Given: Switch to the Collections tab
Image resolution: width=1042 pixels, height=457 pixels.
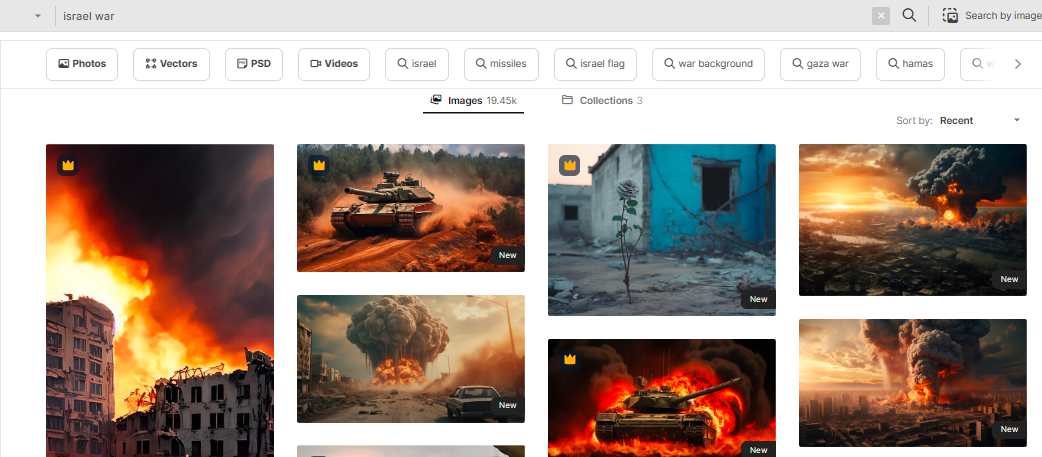Looking at the screenshot, I should [x=602, y=101].
